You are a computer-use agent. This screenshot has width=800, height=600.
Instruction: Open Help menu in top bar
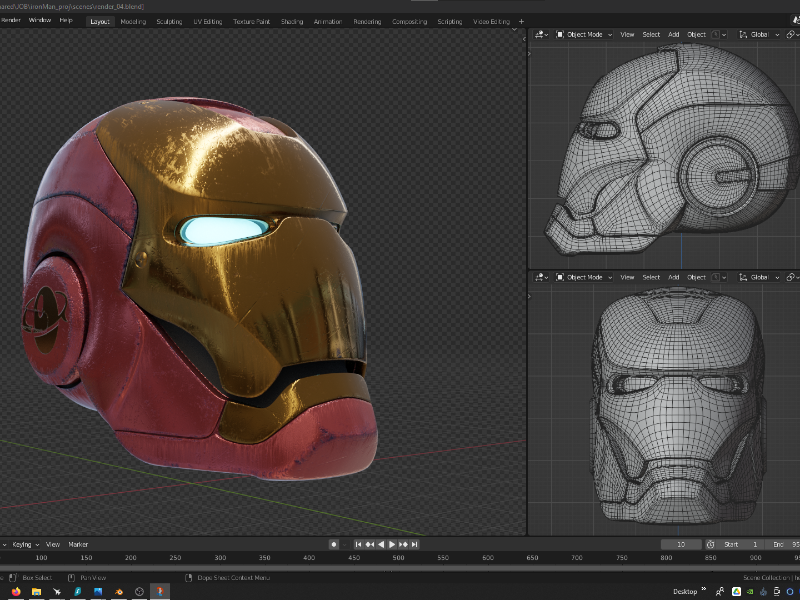point(66,20)
